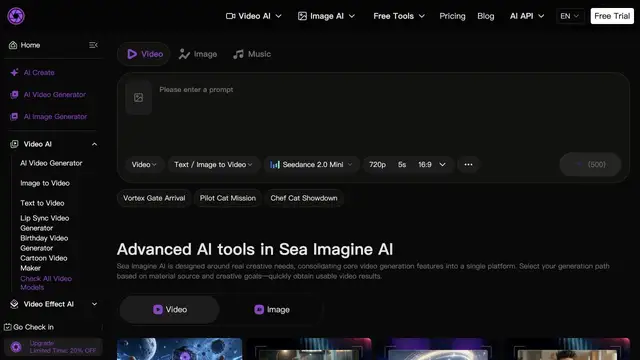Switch to the Music creation tab

point(252,54)
